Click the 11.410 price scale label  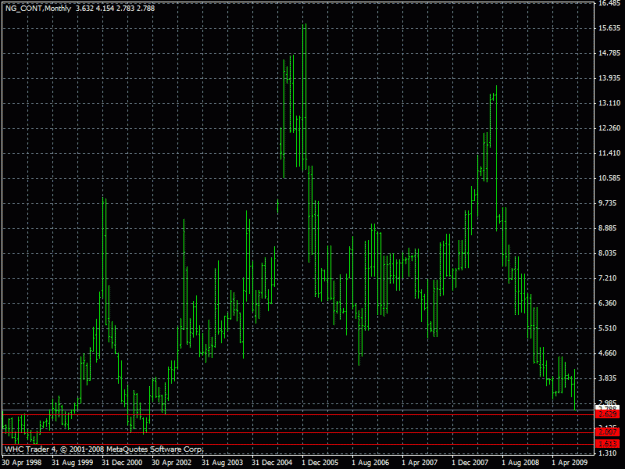609,153
